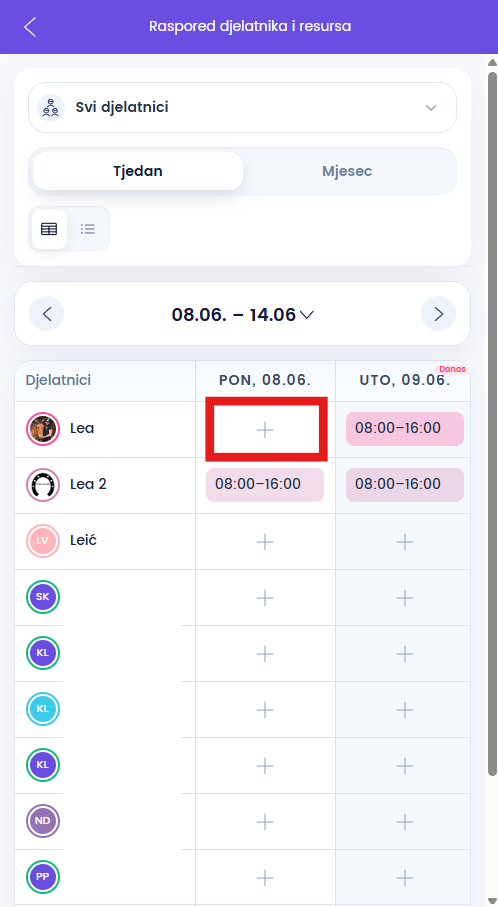
Task: Select the Tjedan tab
Action: 138,171
